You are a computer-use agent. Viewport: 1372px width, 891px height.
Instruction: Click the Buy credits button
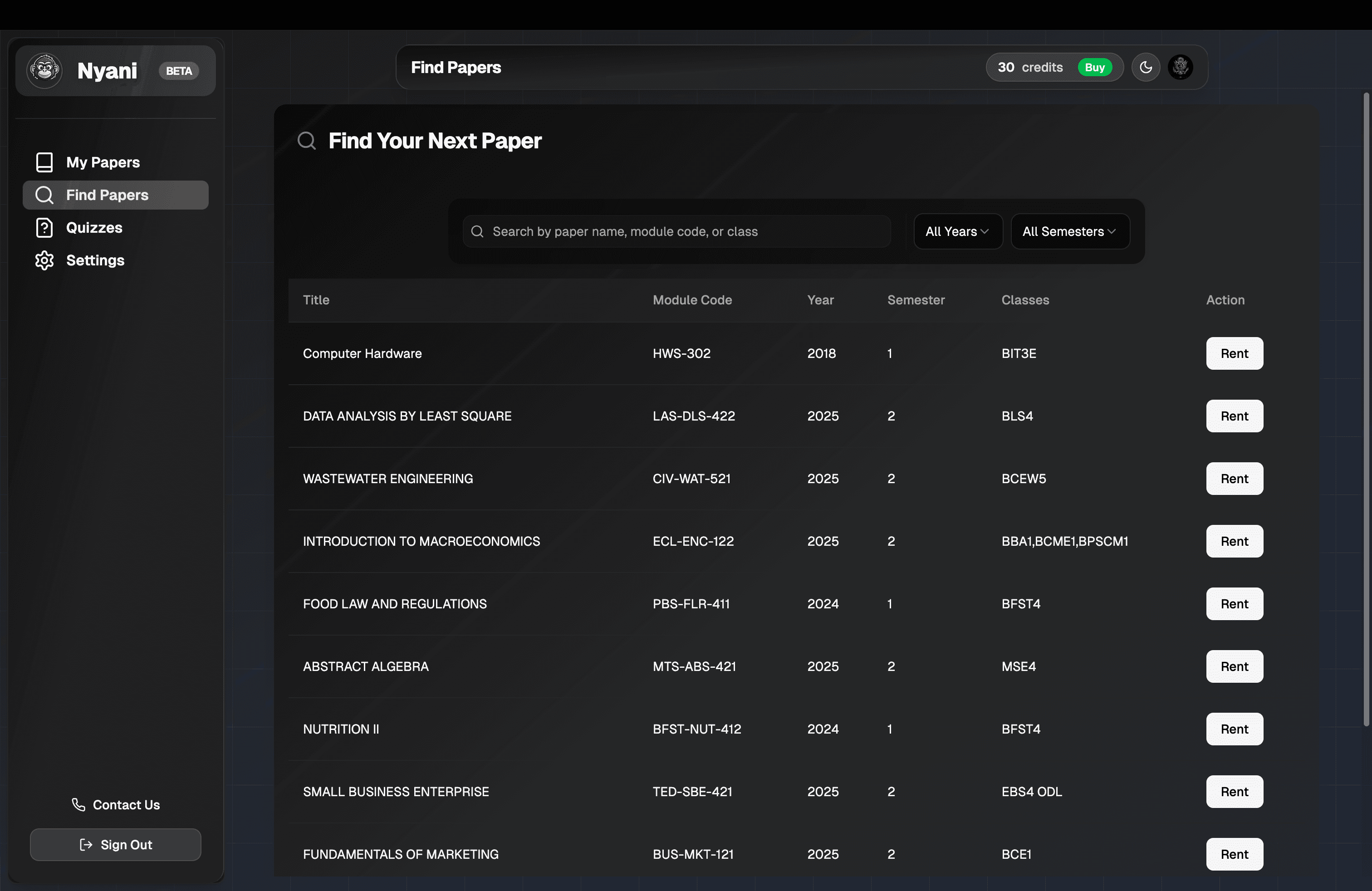tap(1095, 67)
